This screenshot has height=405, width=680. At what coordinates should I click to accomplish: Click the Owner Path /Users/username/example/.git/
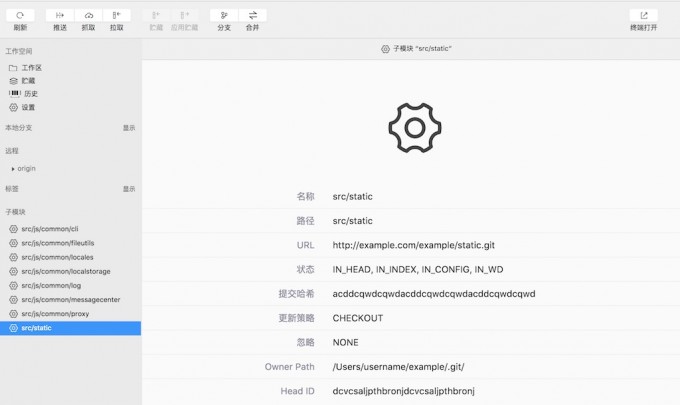click(399, 367)
